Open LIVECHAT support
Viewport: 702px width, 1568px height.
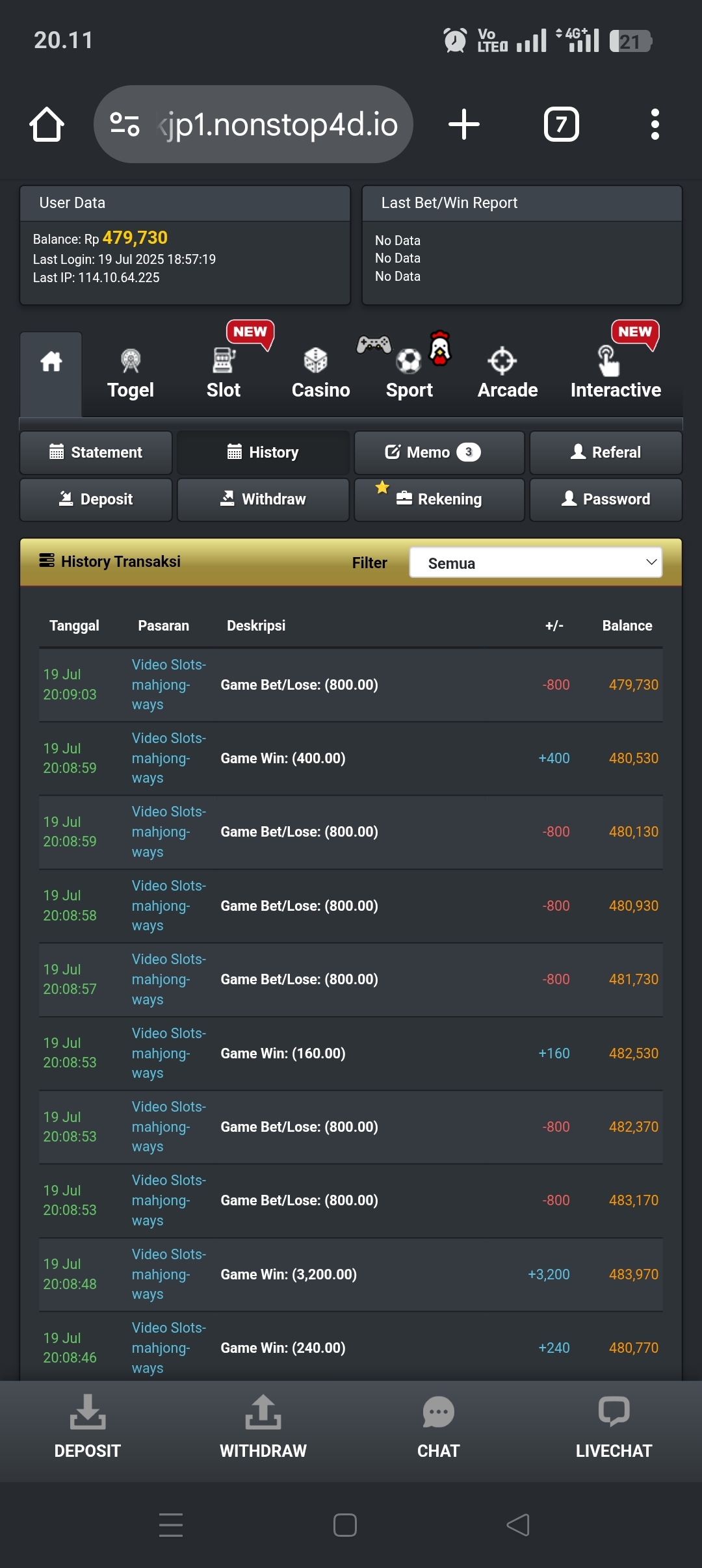click(614, 1428)
